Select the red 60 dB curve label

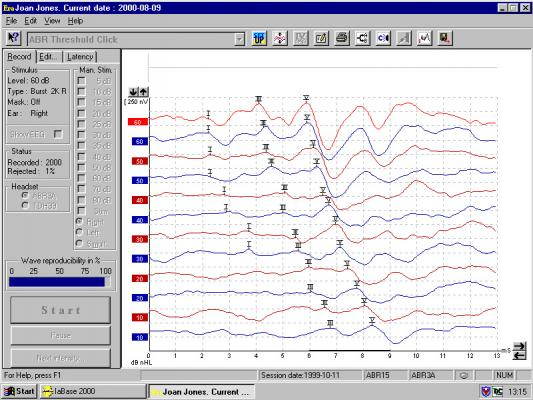point(138,122)
